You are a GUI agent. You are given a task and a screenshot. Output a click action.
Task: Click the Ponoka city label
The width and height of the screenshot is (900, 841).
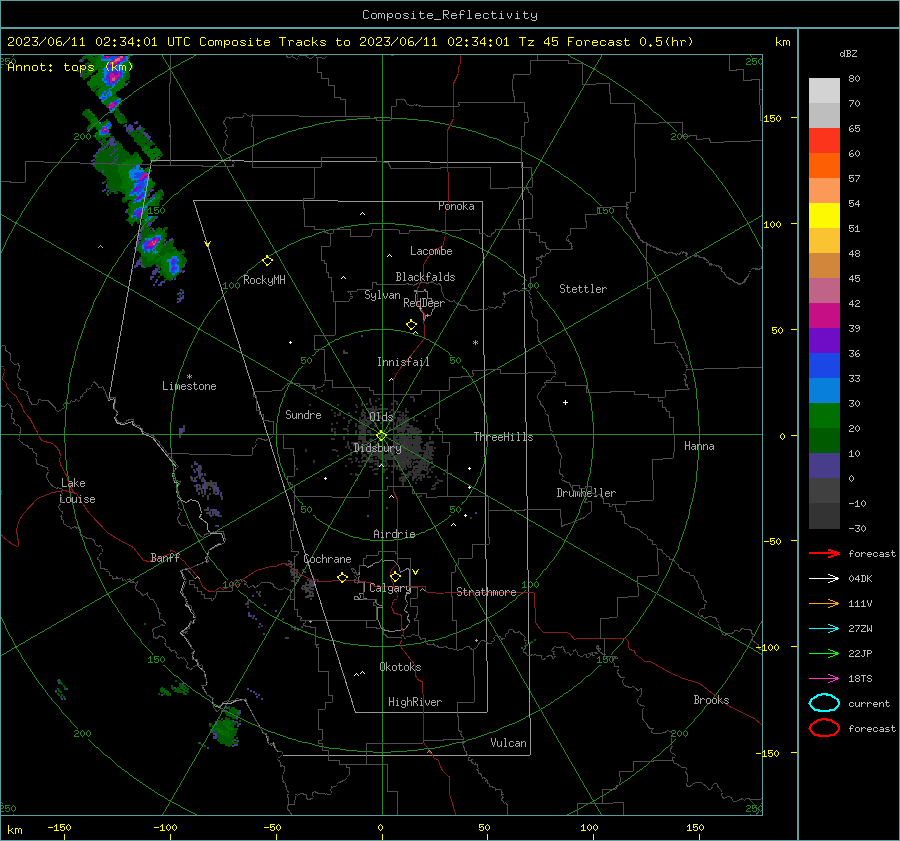click(456, 206)
